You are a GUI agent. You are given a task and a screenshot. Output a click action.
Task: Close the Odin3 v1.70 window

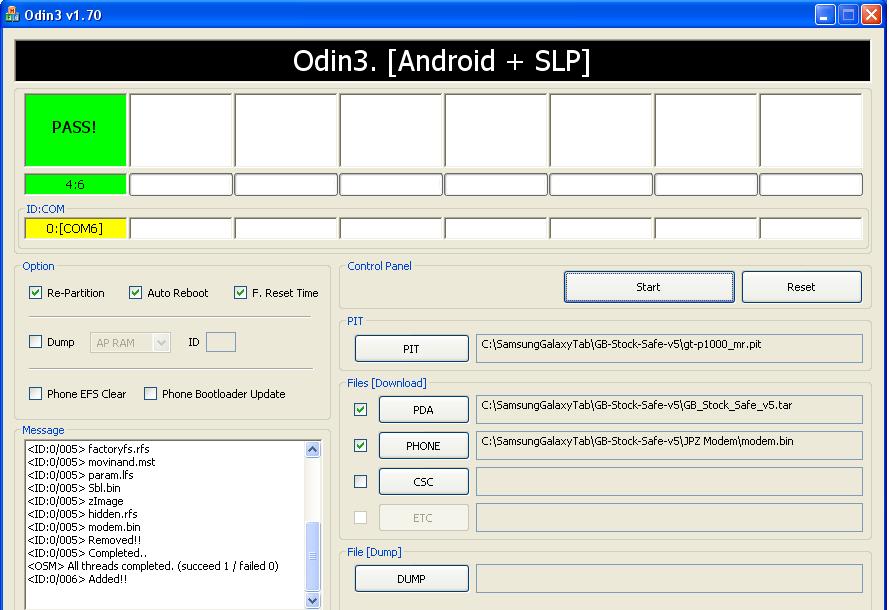pos(871,15)
